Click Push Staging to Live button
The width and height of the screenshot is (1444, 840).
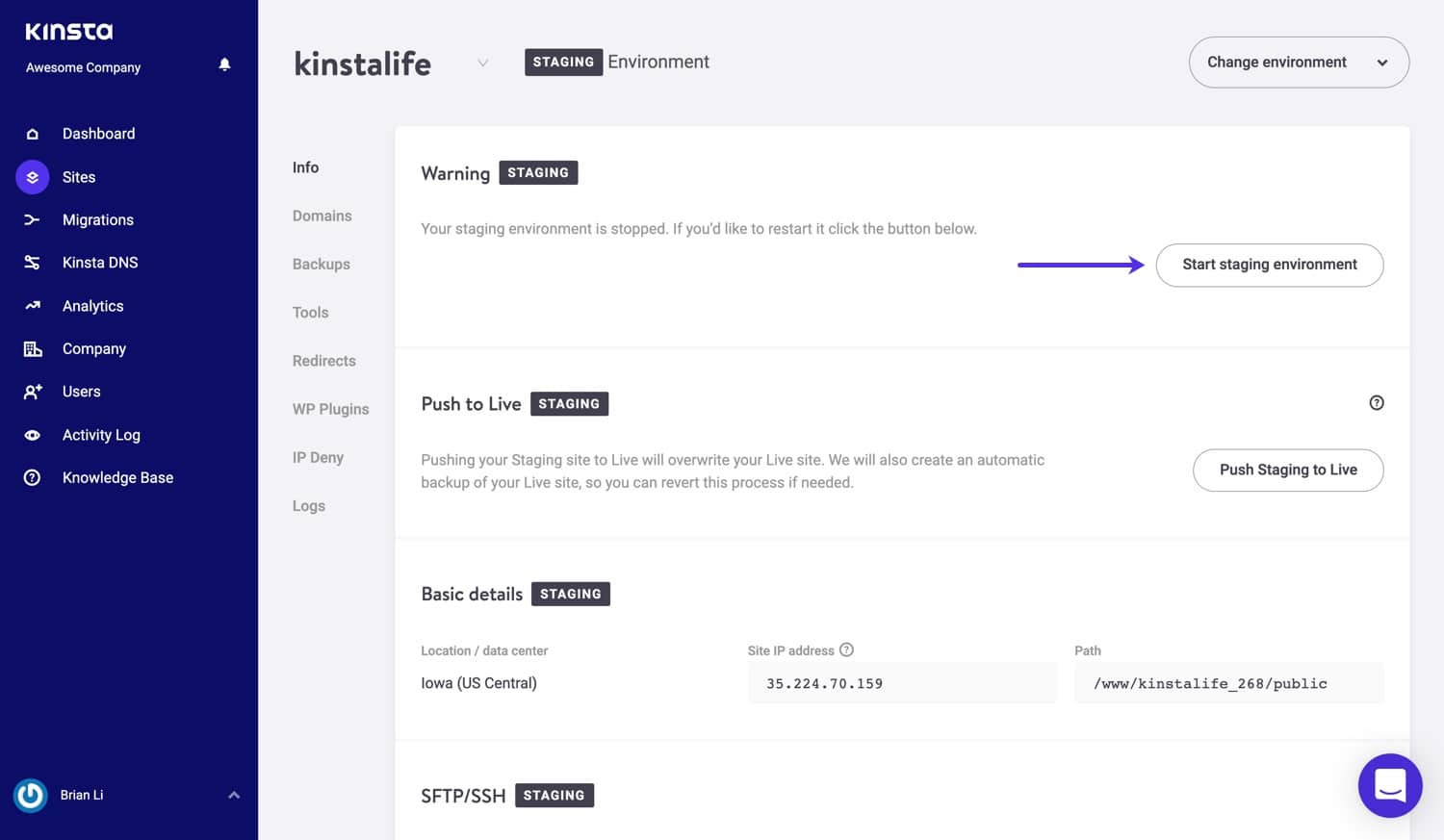click(x=1288, y=470)
